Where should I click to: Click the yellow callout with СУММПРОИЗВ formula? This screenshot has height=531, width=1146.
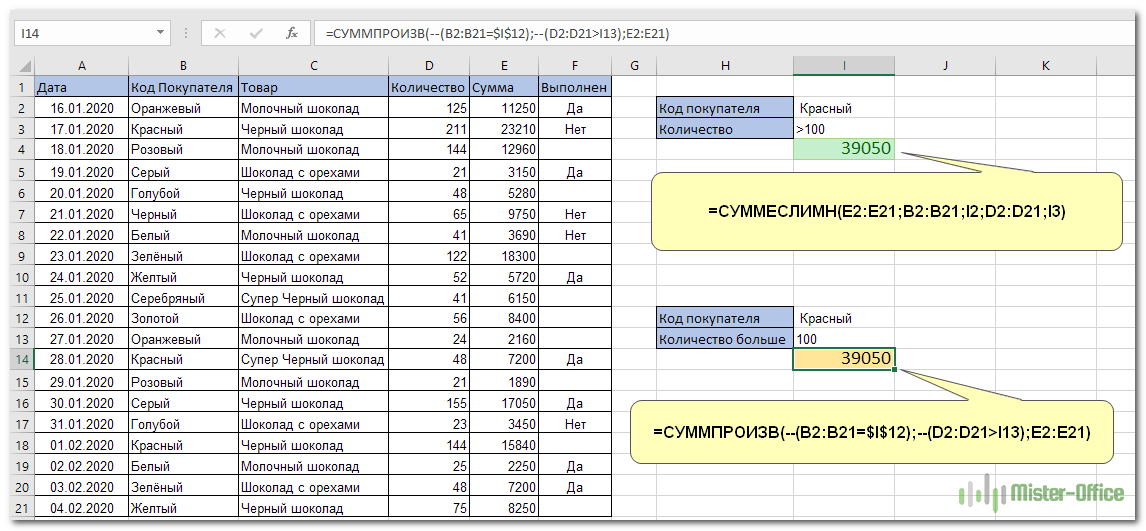(x=870, y=433)
